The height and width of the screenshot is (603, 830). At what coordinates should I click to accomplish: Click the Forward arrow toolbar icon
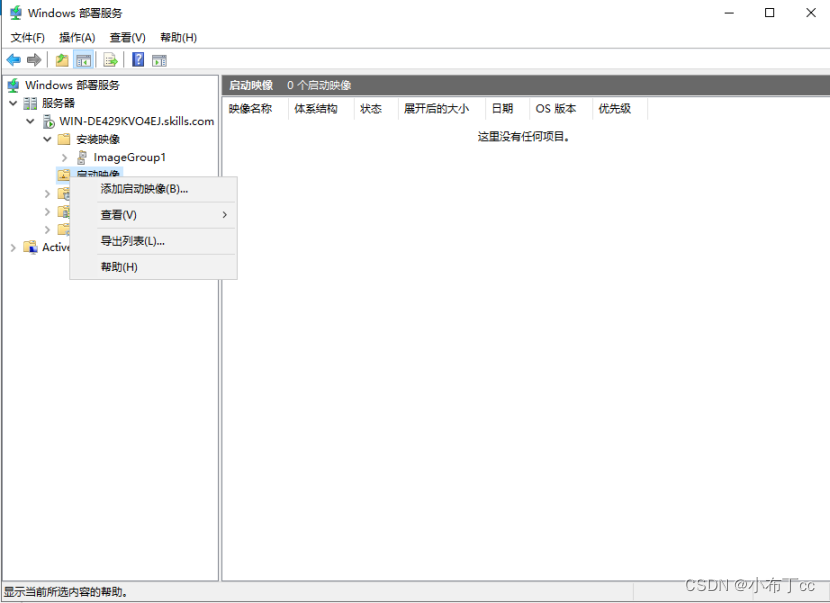click(x=34, y=60)
